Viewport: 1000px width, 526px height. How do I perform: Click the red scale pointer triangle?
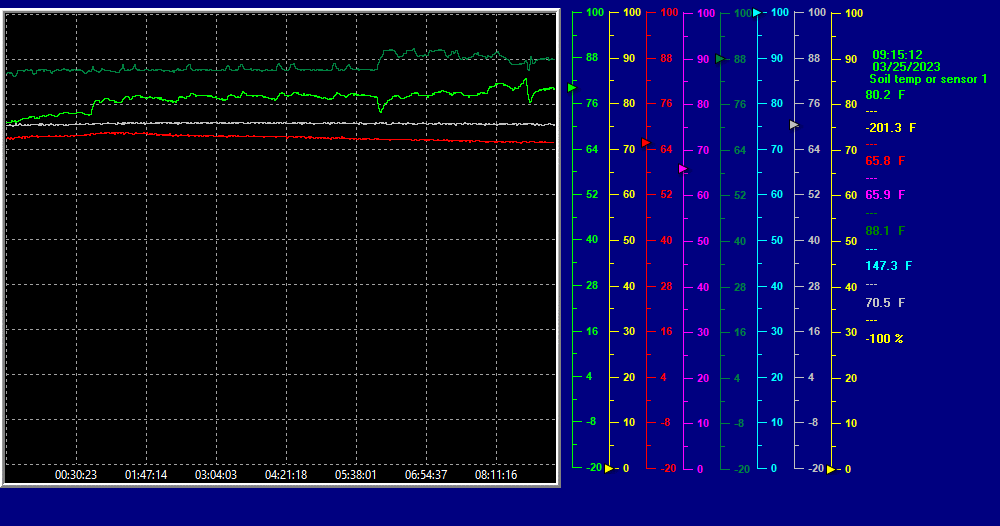pos(645,142)
